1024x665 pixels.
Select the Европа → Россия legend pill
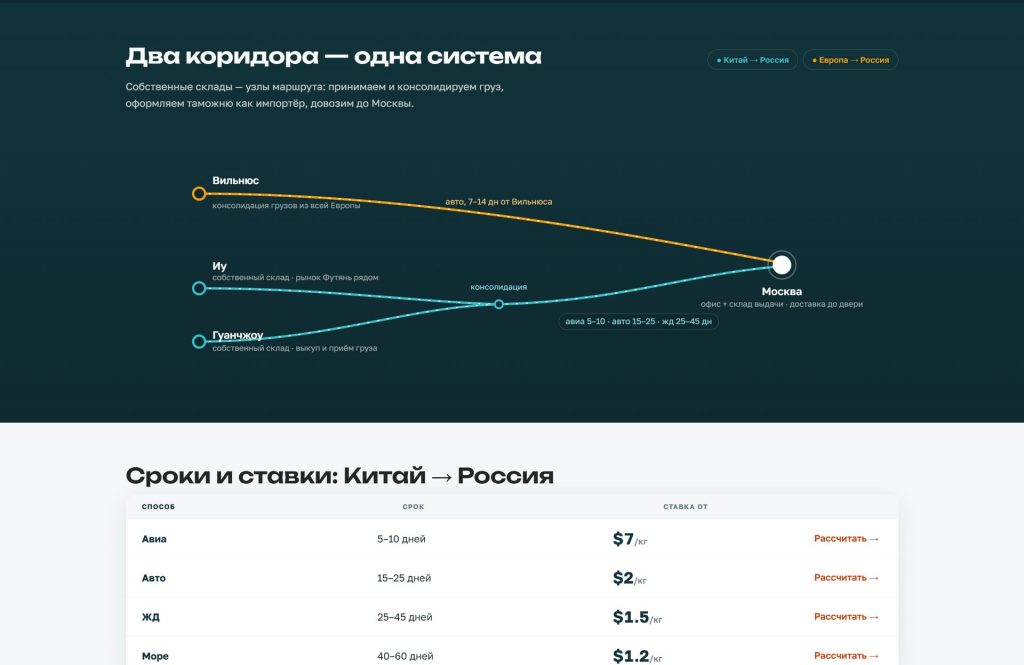850,60
